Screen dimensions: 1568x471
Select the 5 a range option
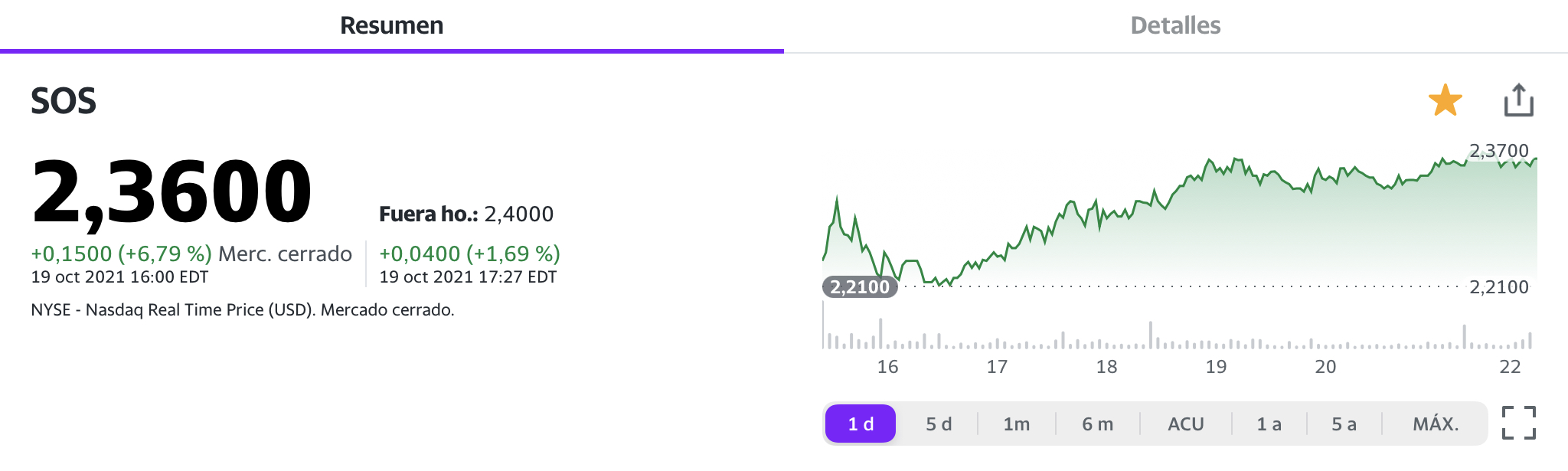(1344, 424)
